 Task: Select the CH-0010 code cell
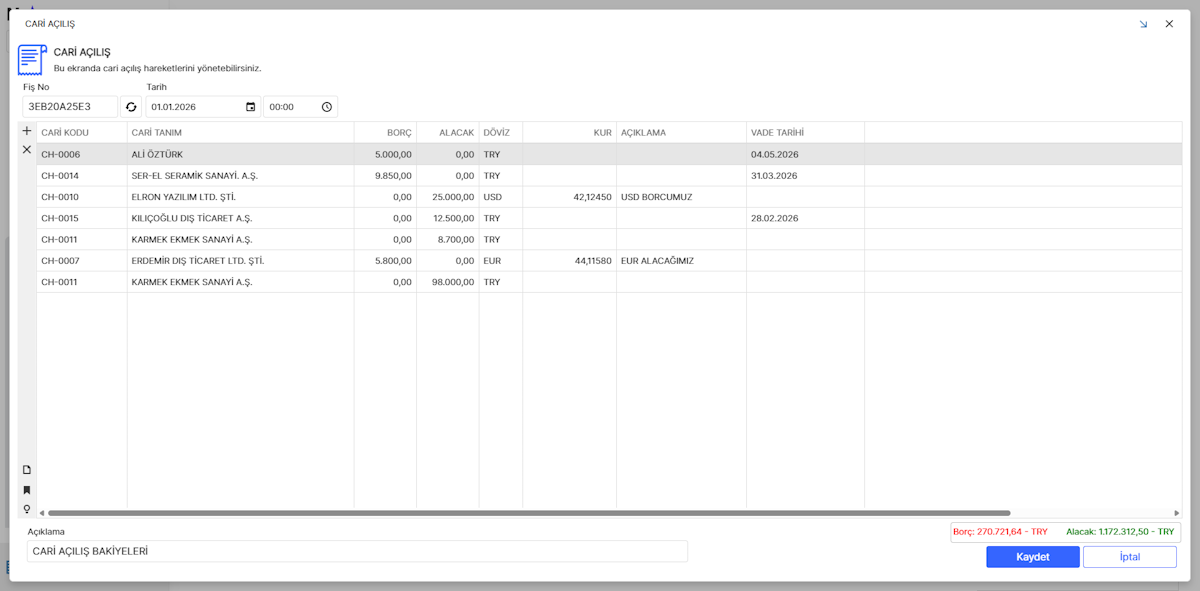(x=82, y=197)
